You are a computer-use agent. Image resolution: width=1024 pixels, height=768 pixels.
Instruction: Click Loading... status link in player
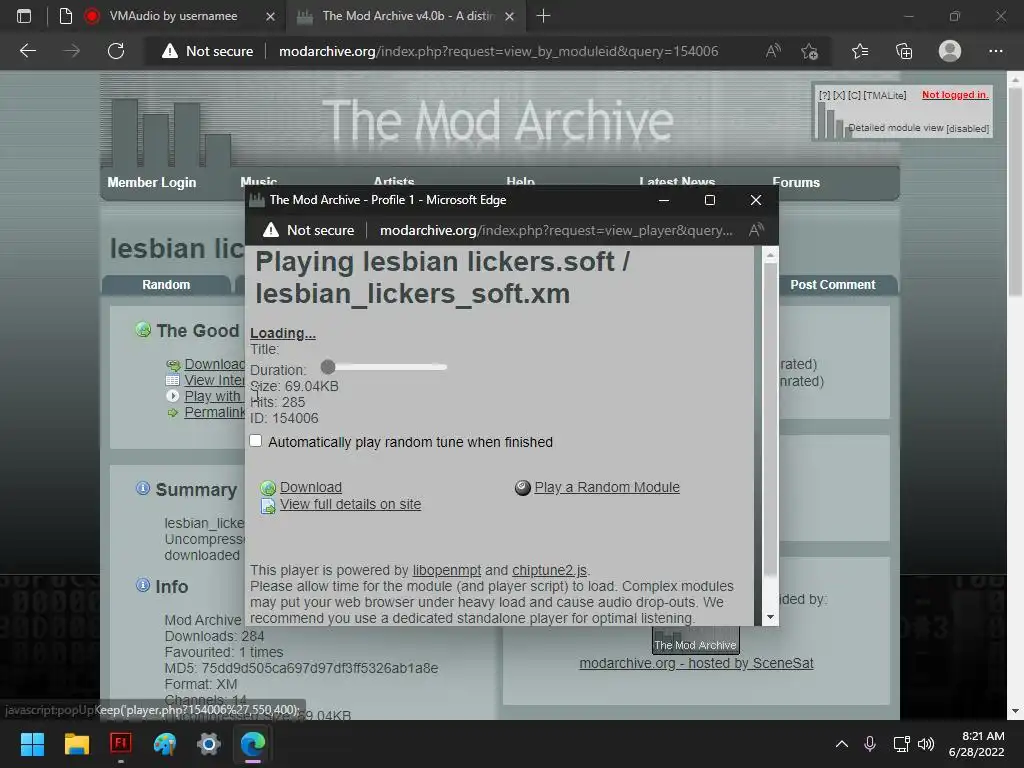283,333
